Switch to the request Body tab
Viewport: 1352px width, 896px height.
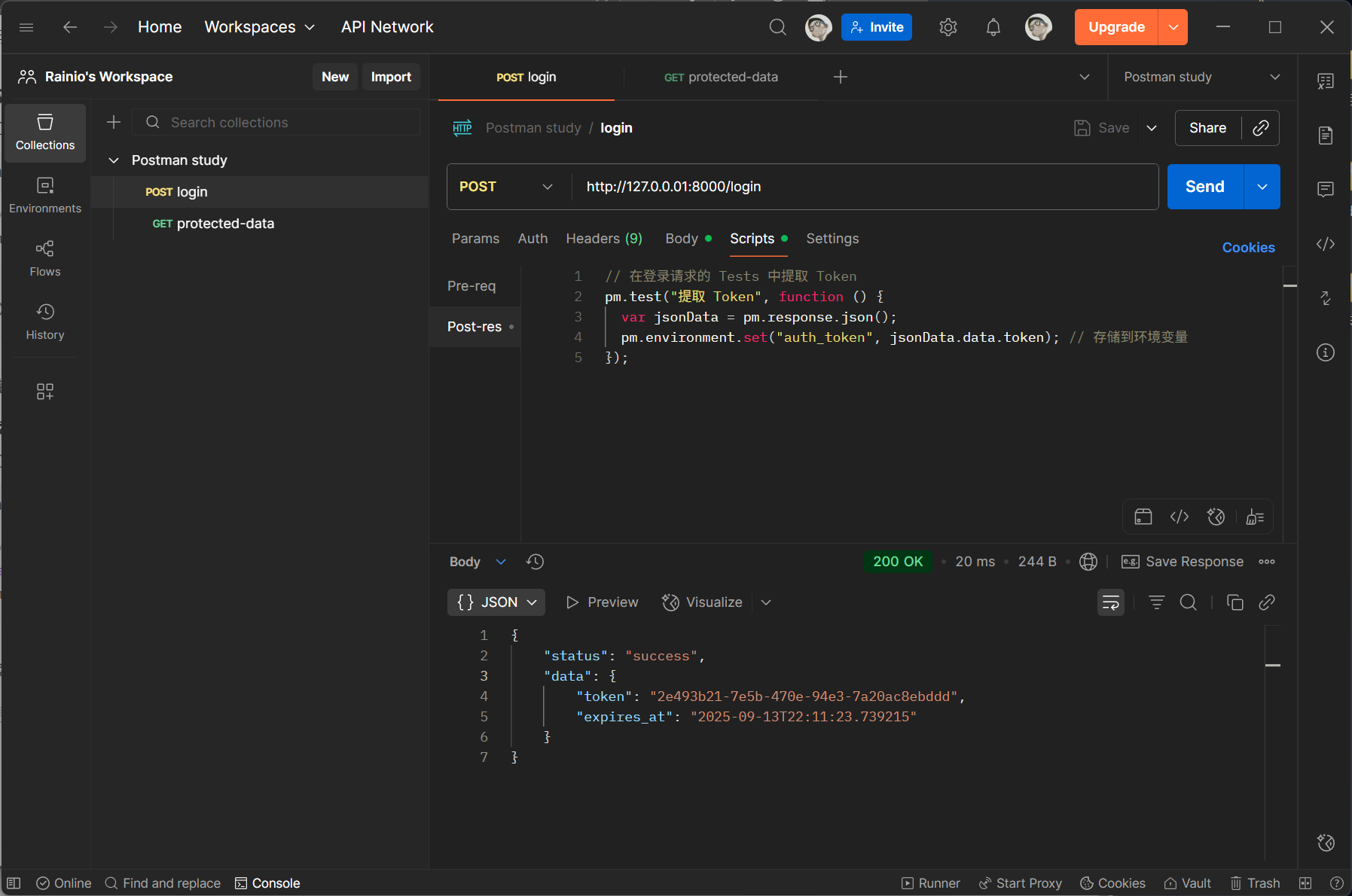tap(688, 239)
